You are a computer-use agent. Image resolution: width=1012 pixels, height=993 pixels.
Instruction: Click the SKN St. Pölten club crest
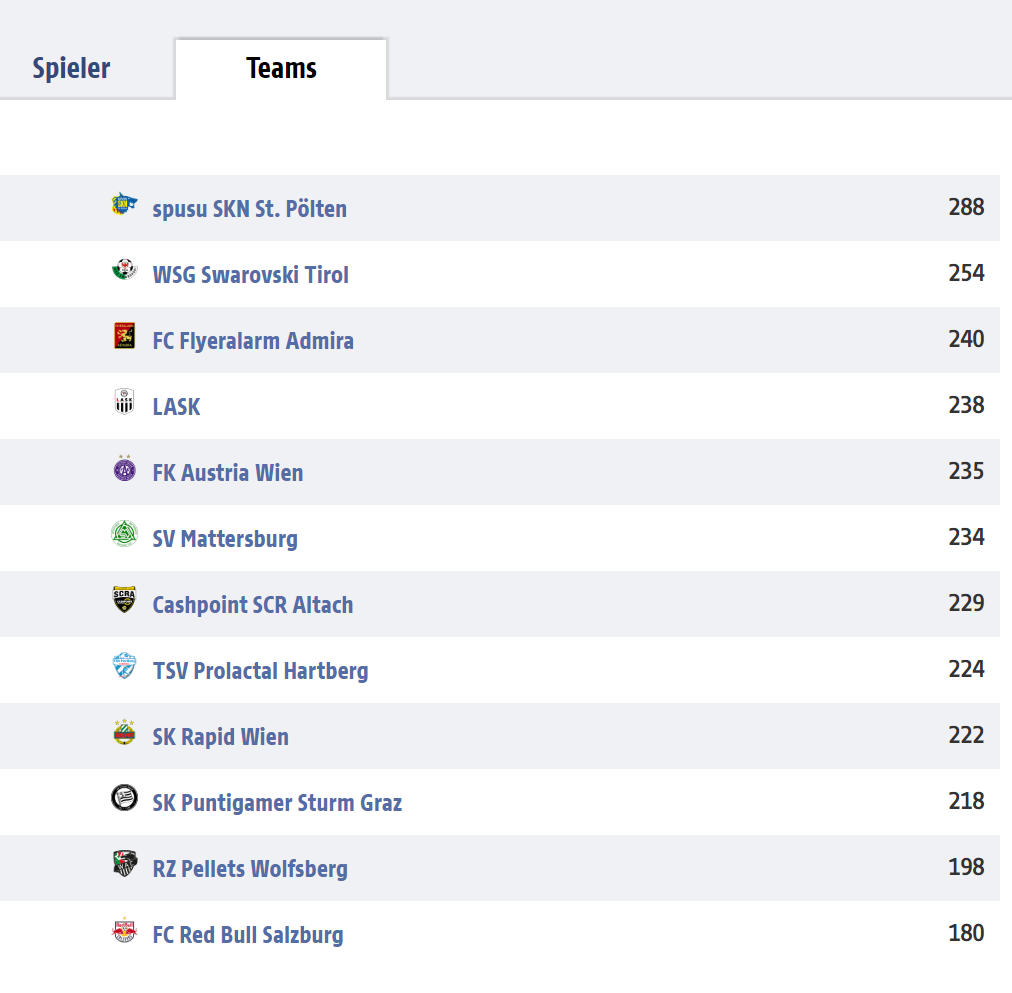coord(124,204)
